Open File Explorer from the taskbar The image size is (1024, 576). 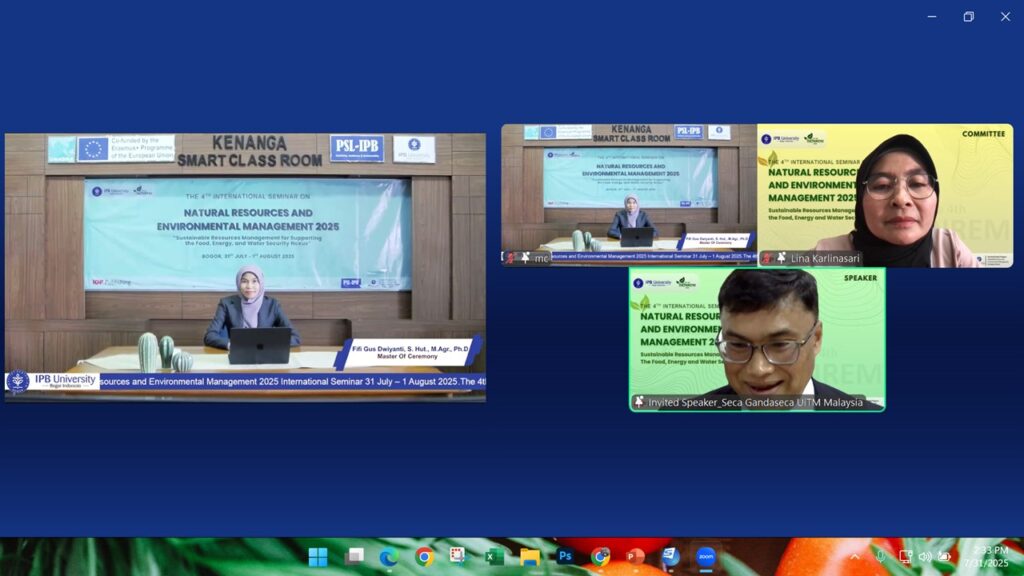[530, 557]
